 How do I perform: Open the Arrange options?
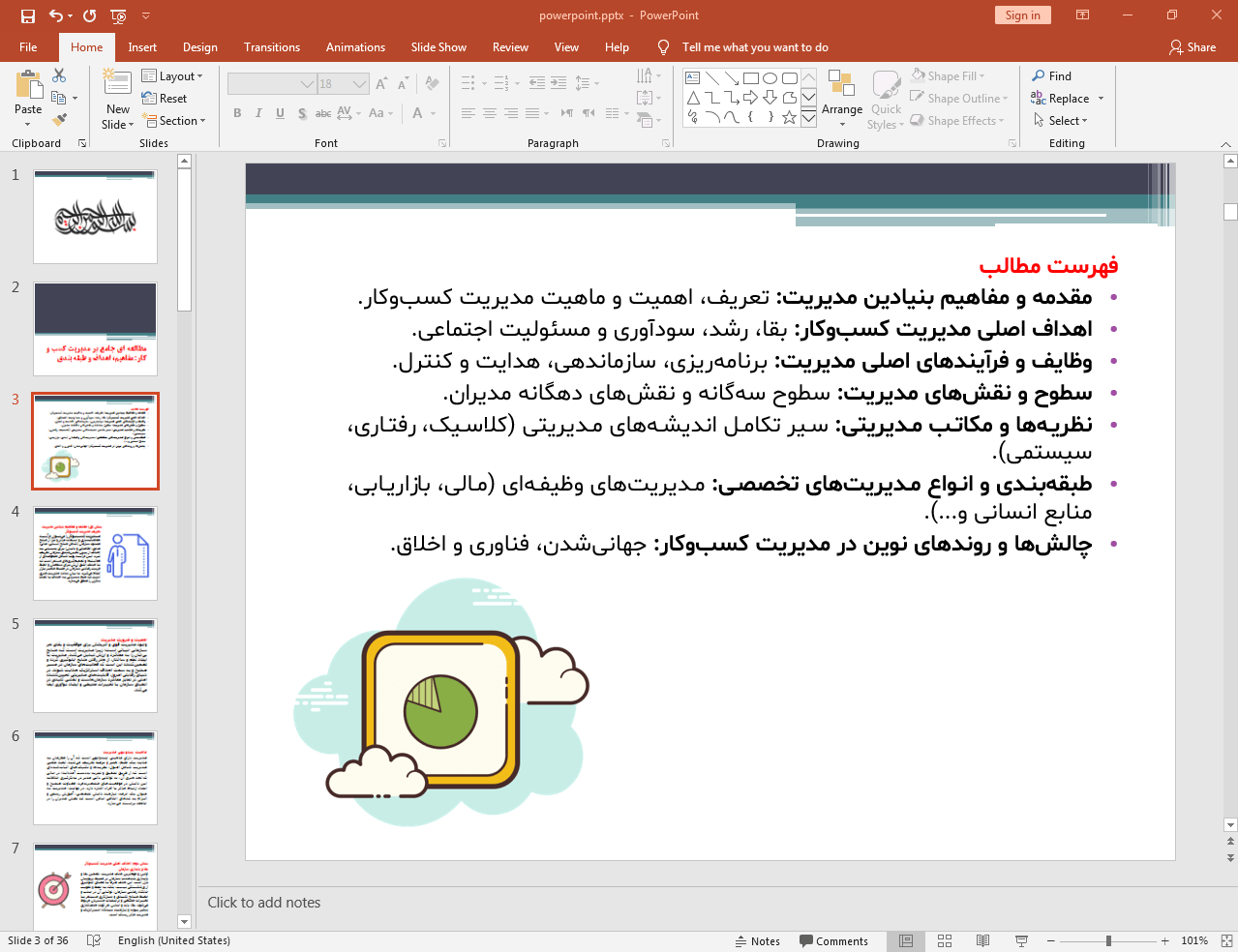[x=841, y=97]
